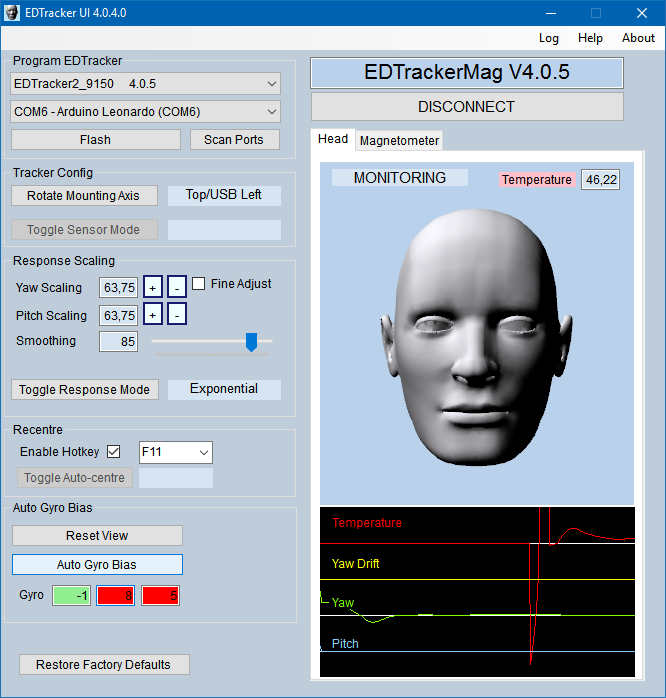666x698 pixels.
Task: Click the green Yaw graph label
Action: (x=343, y=603)
